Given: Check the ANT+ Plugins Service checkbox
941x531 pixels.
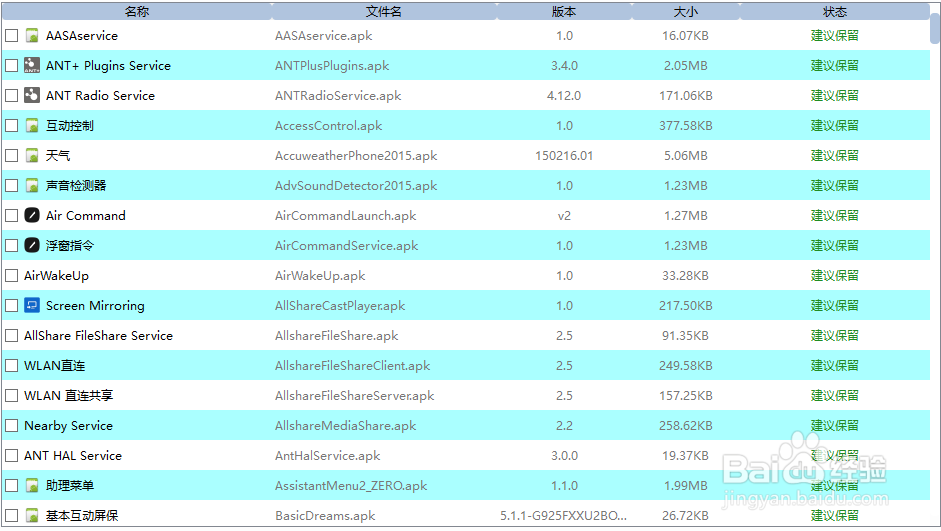Looking at the screenshot, I should [11, 65].
